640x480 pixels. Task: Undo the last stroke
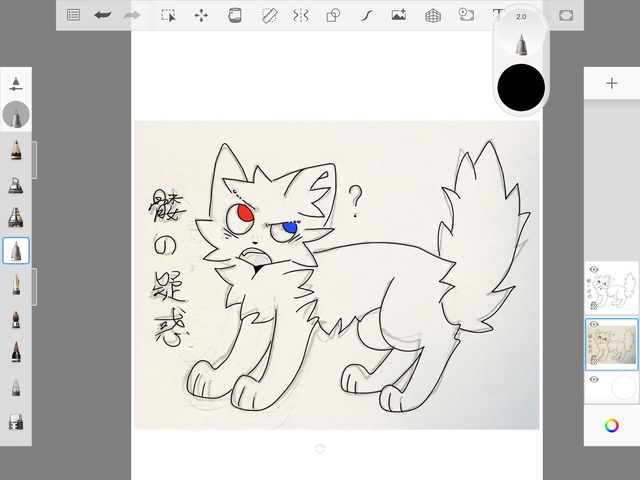coord(102,15)
